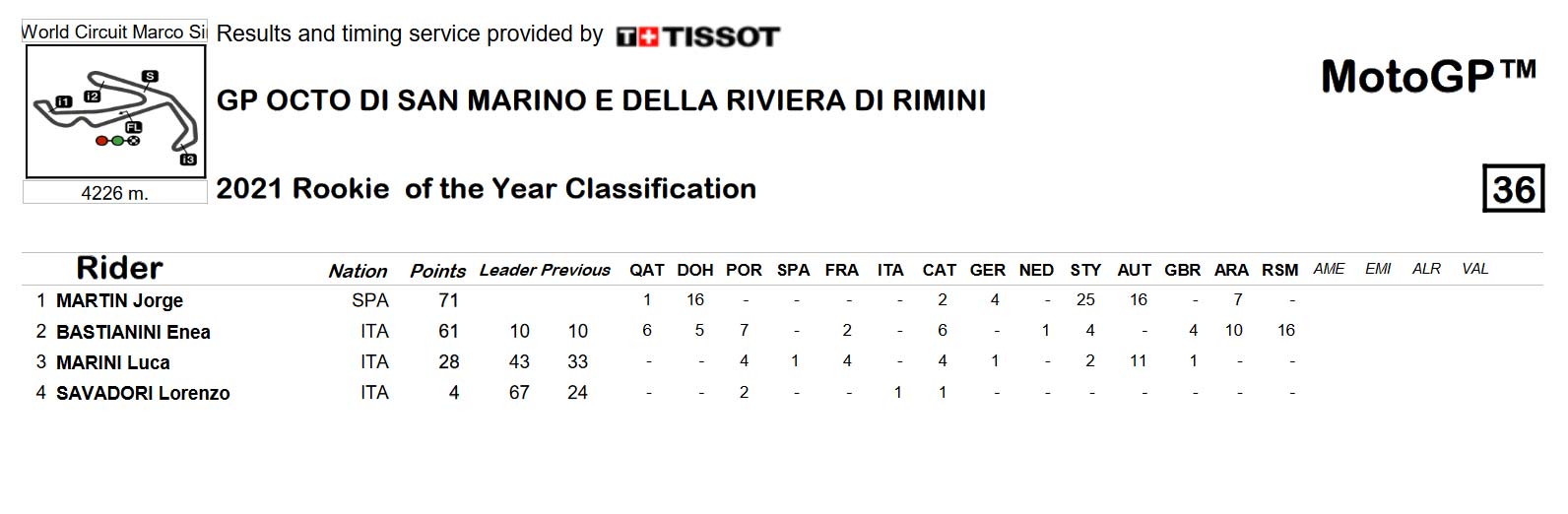Click the circuit track map thumbnail
Screen dimensions: 1568x514
point(115,111)
